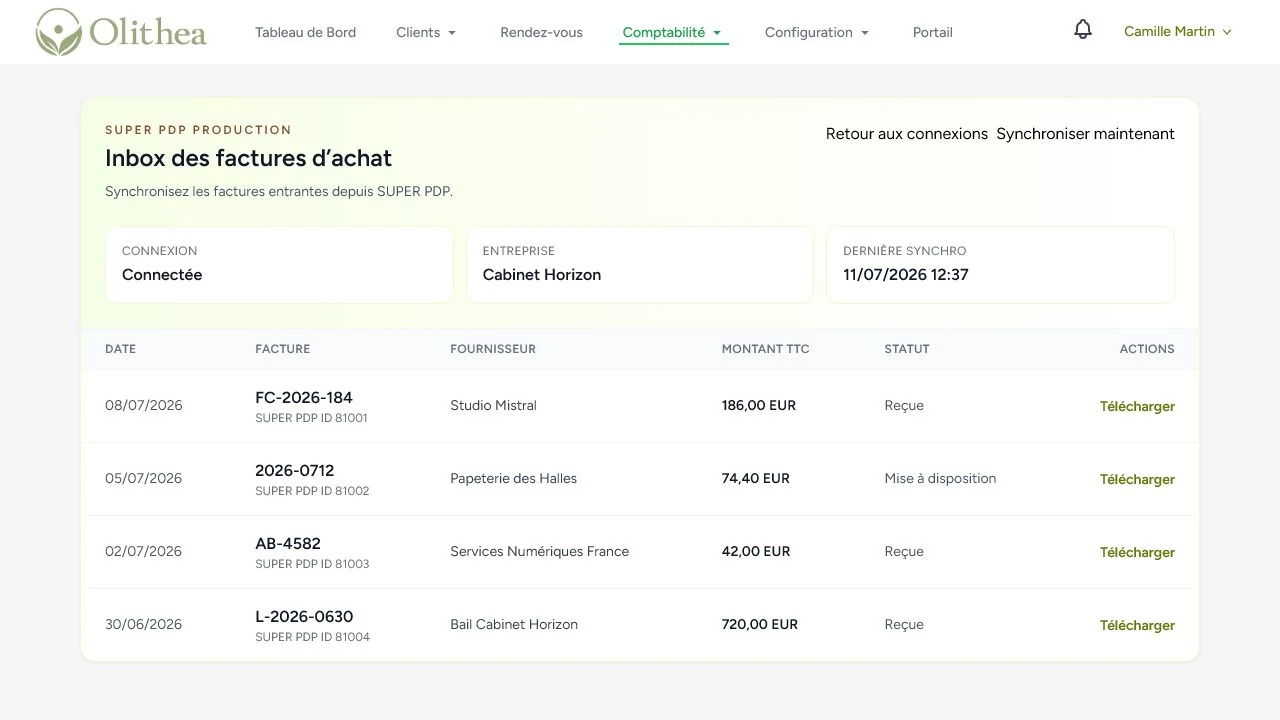
Task: Click the supplier Services Numériques France
Action: point(539,551)
